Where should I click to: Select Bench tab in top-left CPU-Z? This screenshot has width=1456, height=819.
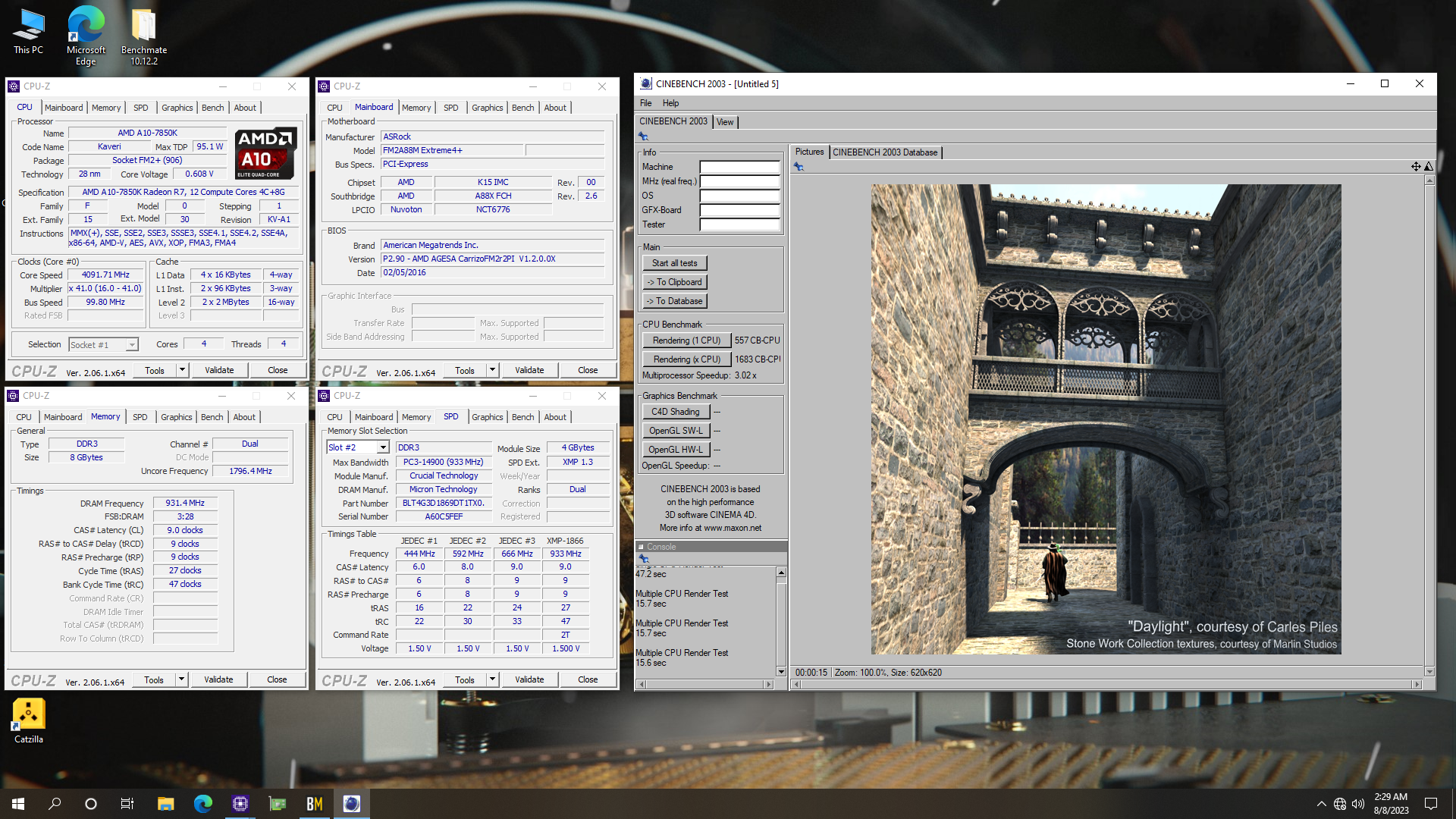(x=212, y=108)
